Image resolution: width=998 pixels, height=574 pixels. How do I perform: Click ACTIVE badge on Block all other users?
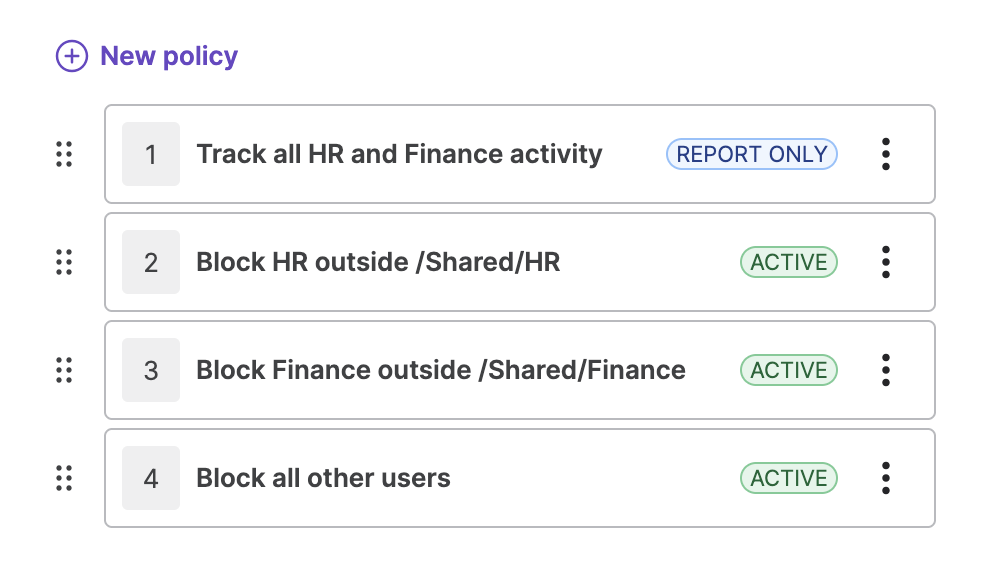click(789, 478)
